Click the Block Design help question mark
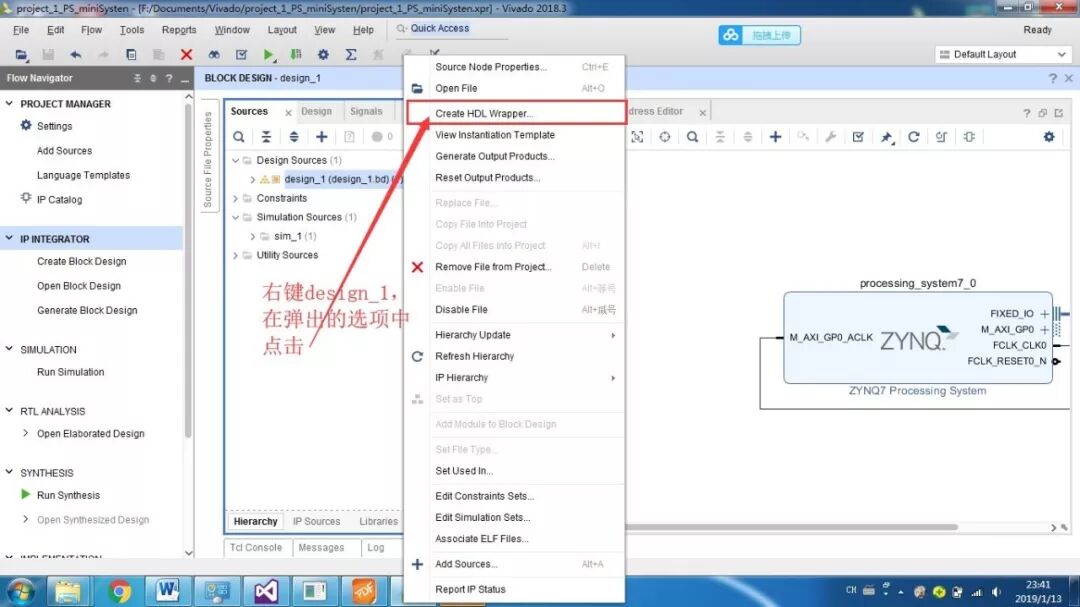 pyautogui.click(x=1052, y=79)
